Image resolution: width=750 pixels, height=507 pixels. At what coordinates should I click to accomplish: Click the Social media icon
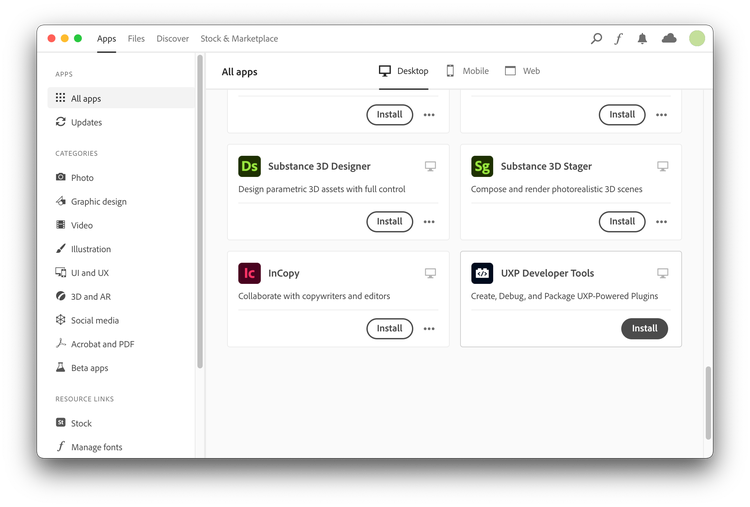click(60, 320)
